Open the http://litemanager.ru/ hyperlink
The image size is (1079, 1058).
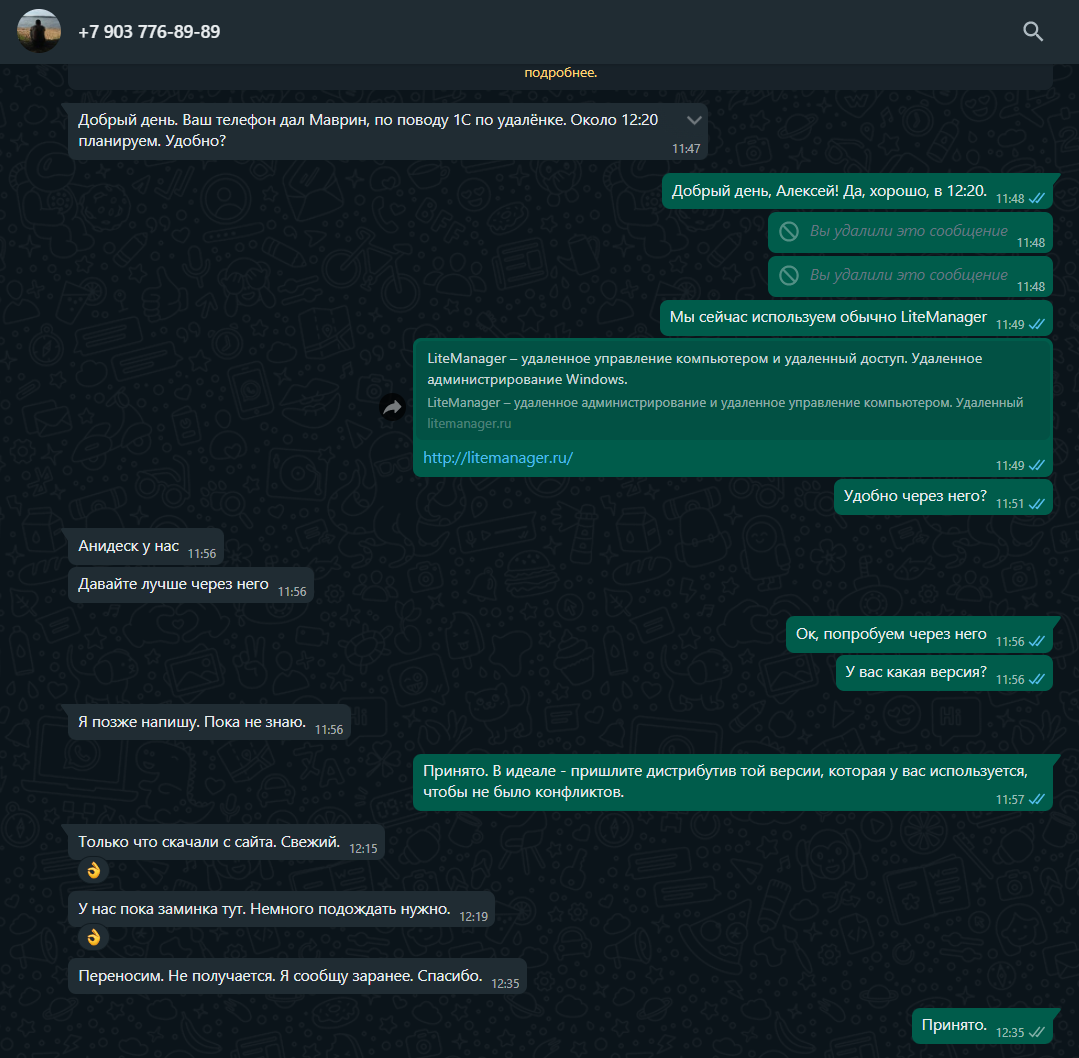[498, 458]
